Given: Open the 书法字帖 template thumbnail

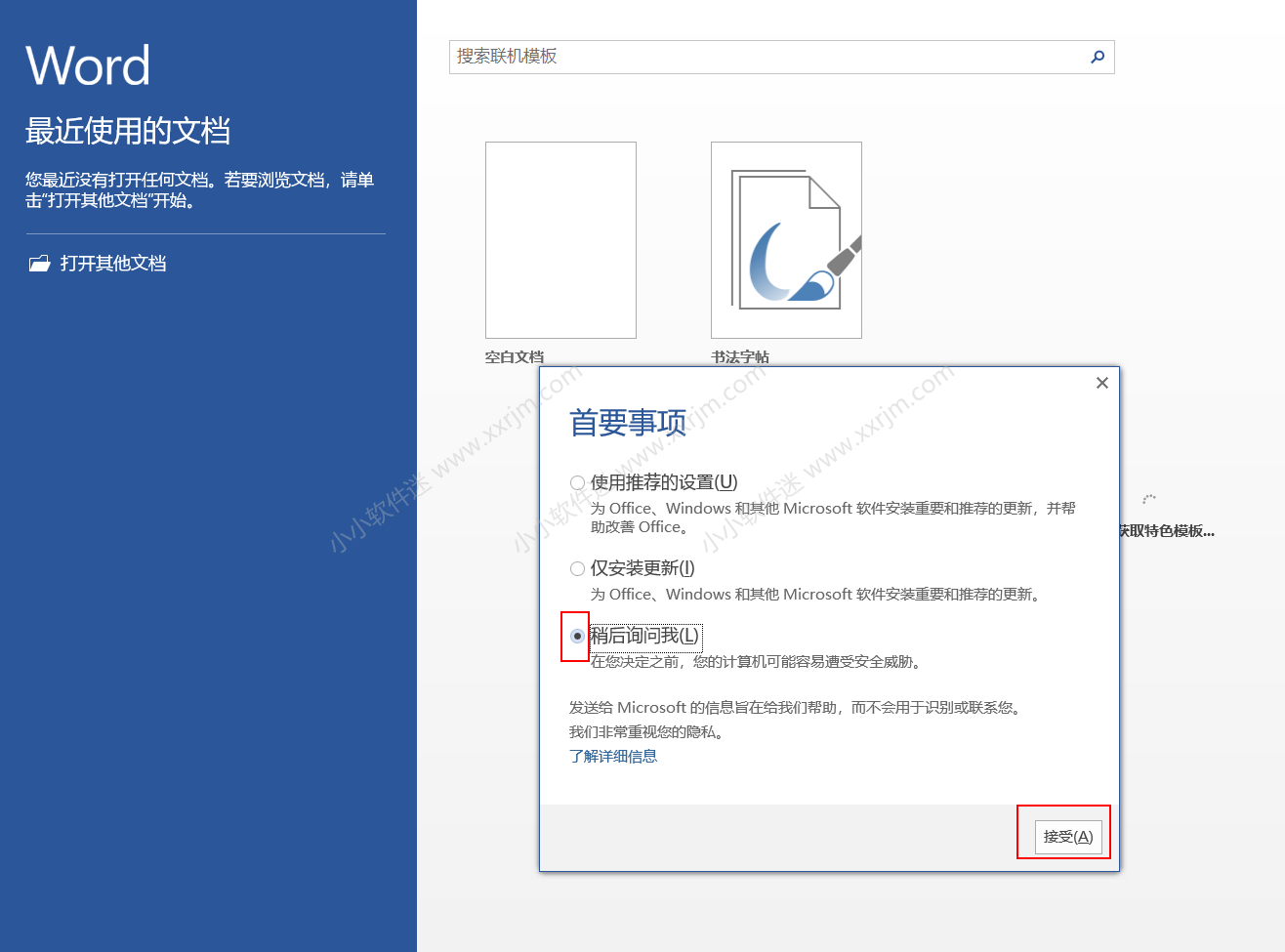Looking at the screenshot, I should [786, 240].
